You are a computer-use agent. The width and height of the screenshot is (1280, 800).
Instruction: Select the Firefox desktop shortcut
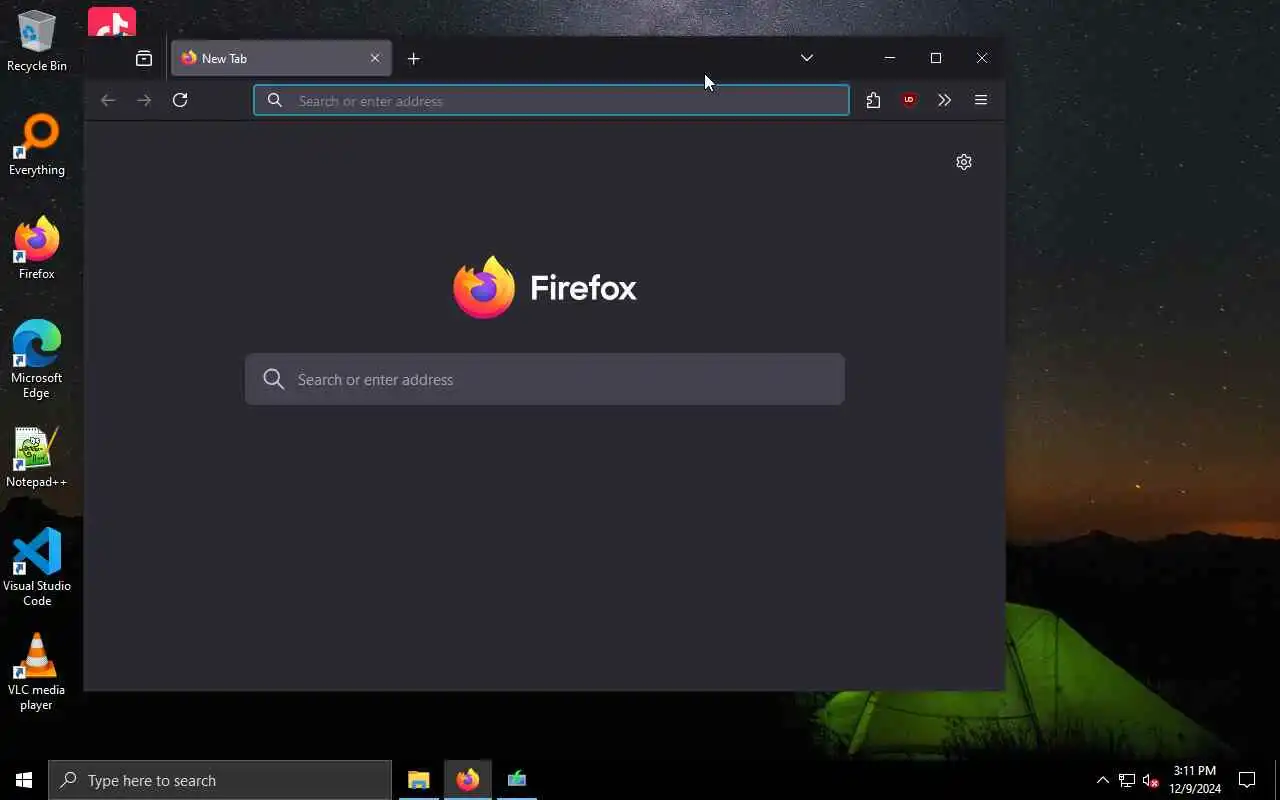[37, 249]
